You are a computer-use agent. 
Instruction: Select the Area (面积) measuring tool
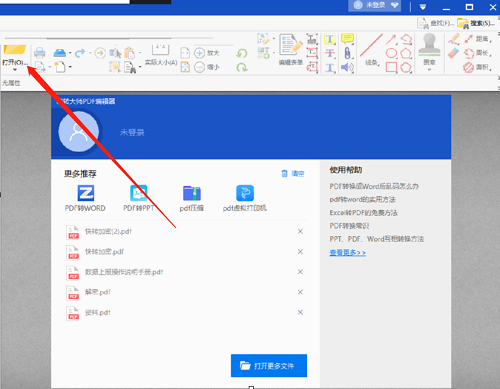[x=477, y=67]
